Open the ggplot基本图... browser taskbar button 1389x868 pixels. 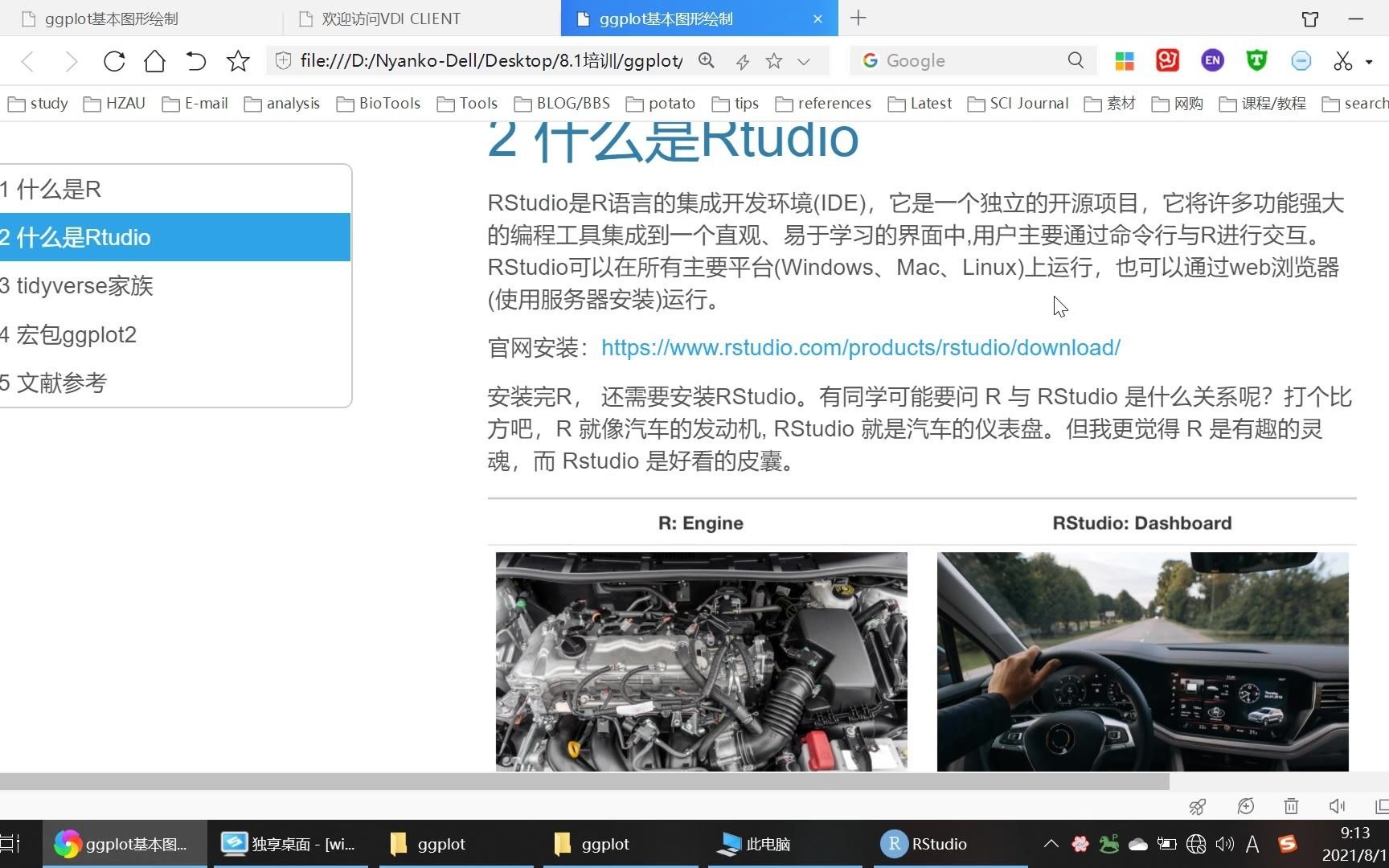point(125,844)
